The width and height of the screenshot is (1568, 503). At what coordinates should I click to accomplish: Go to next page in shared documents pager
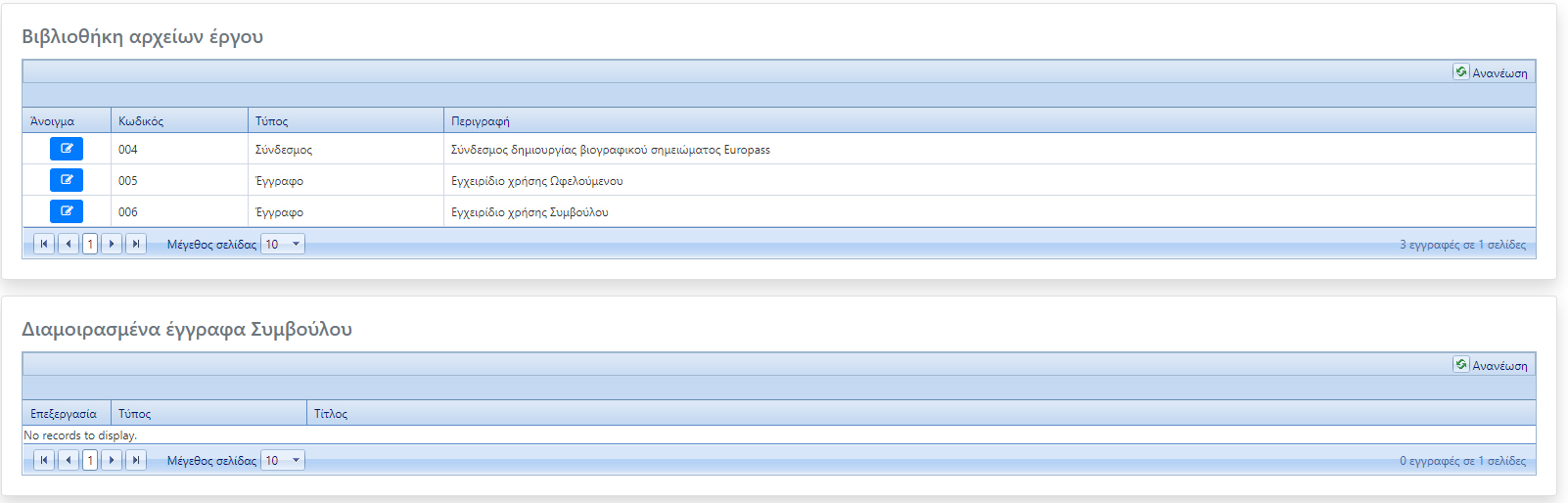(x=112, y=460)
